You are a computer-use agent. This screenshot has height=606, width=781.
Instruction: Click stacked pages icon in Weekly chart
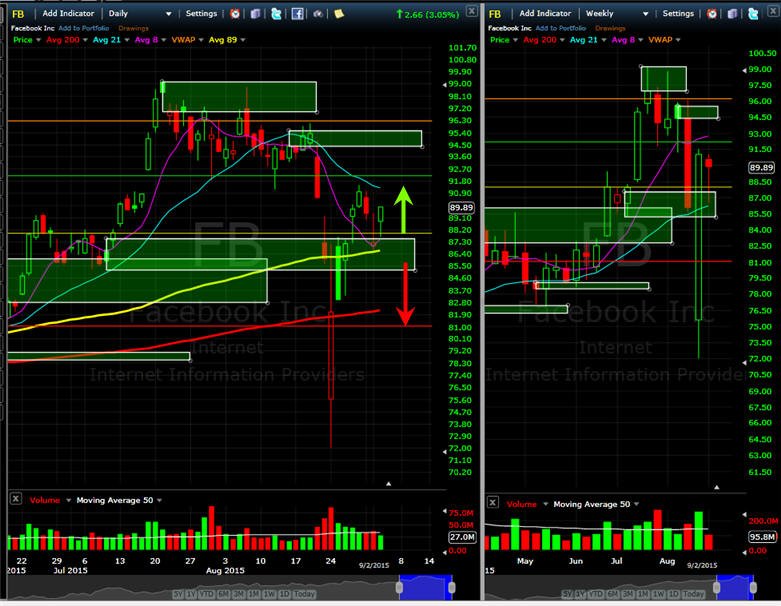click(x=732, y=14)
